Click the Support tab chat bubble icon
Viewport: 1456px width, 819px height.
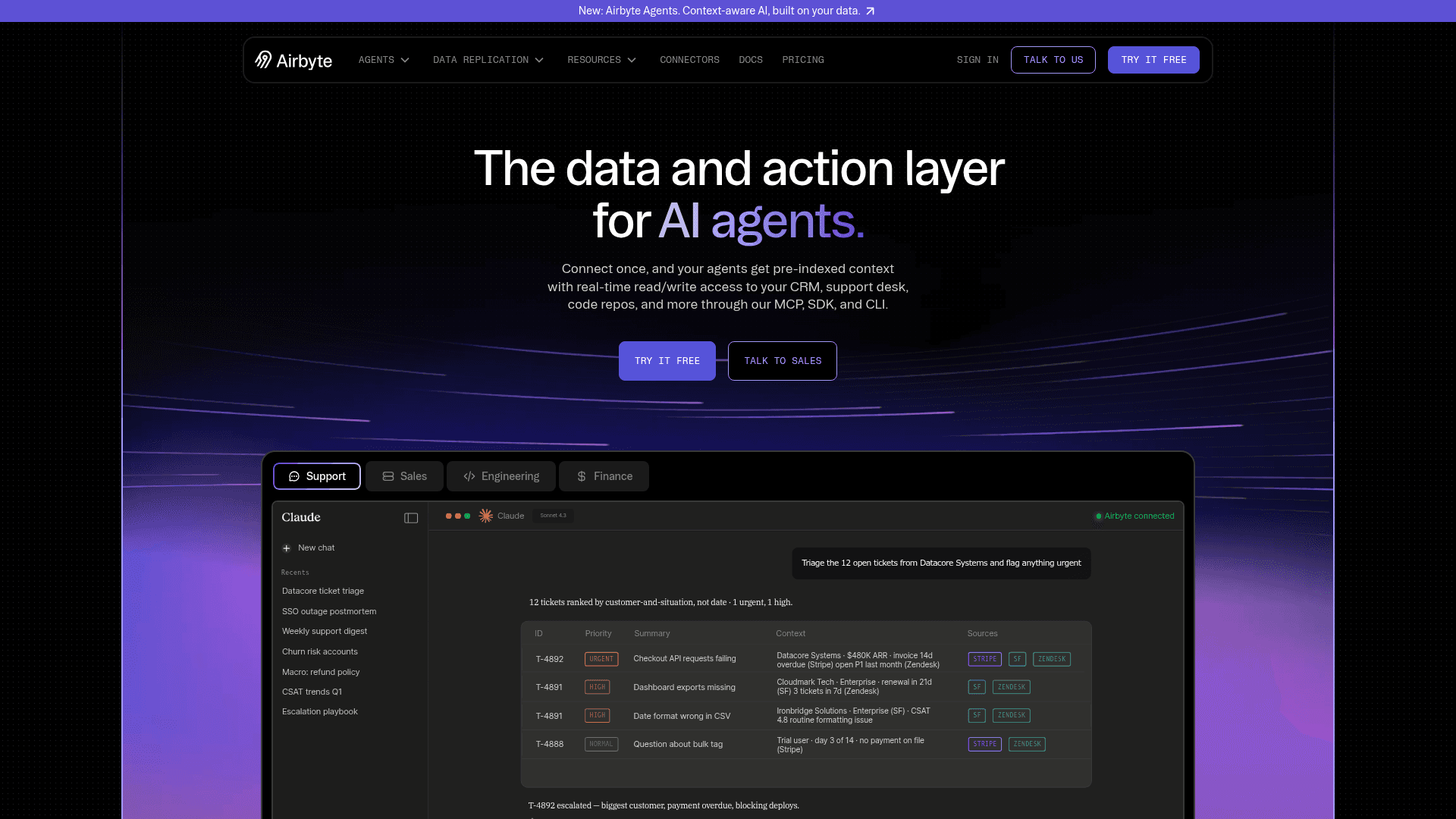click(294, 476)
